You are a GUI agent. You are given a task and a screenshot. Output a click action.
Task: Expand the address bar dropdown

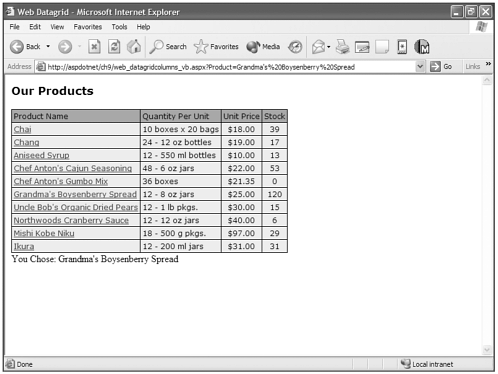(x=420, y=67)
